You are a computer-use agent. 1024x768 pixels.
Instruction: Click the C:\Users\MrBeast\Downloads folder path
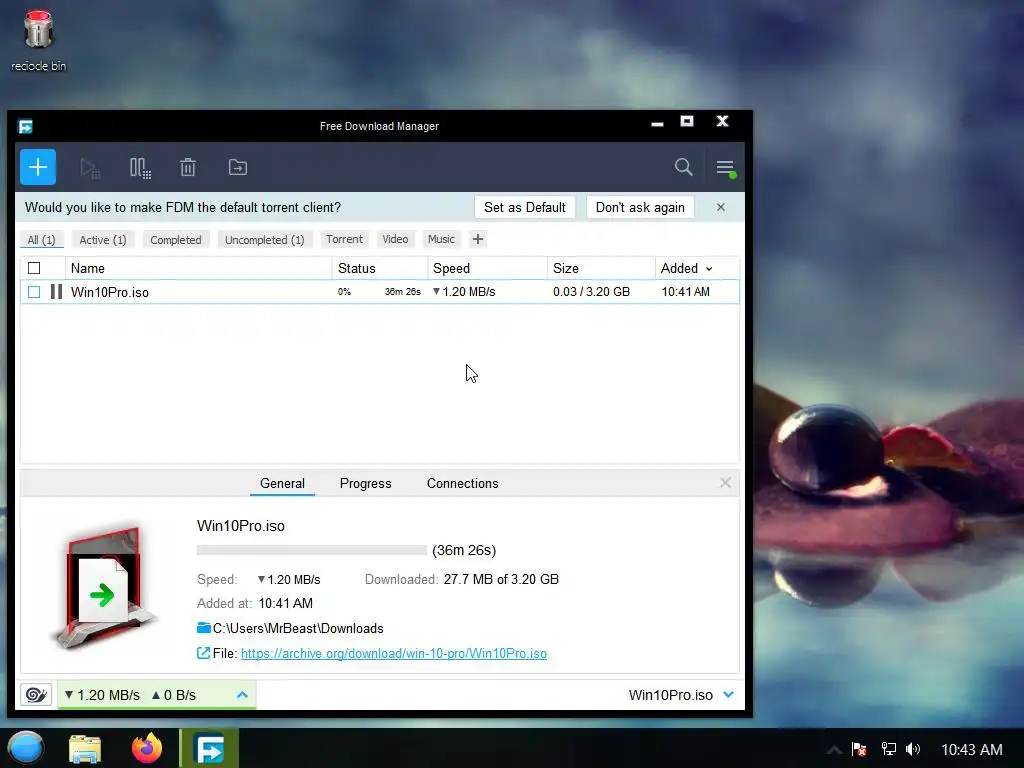click(298, 628)
